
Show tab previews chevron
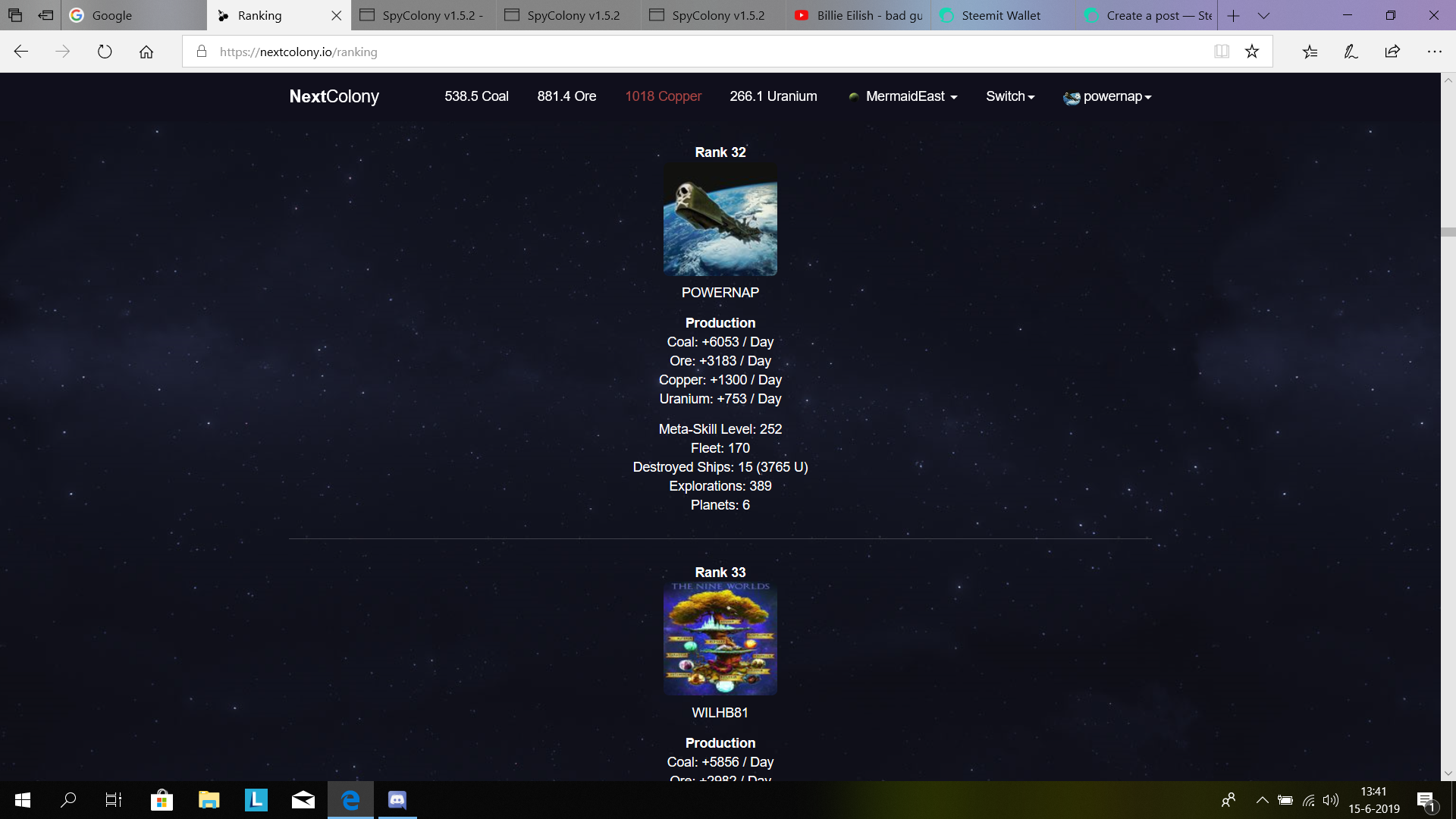coord(1263,15)
